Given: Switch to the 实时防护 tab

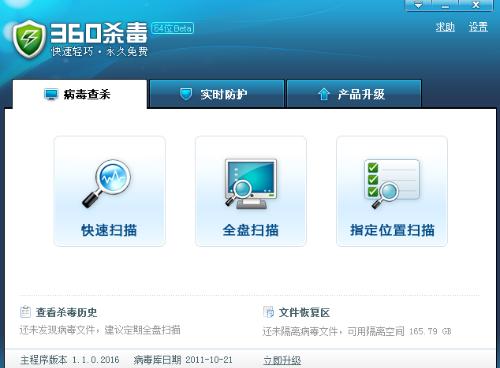Looking at the screenshot, I should [217, 94].
